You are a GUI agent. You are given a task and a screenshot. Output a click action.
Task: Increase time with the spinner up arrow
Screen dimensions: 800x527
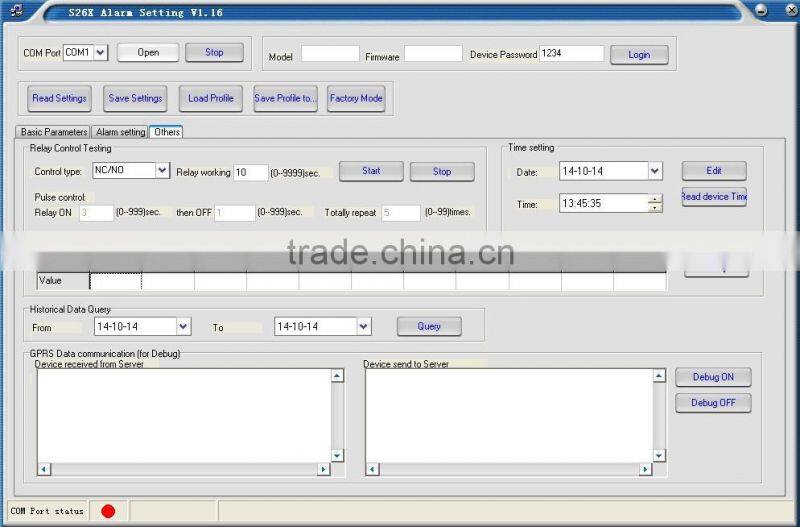[x=655, y=198]
